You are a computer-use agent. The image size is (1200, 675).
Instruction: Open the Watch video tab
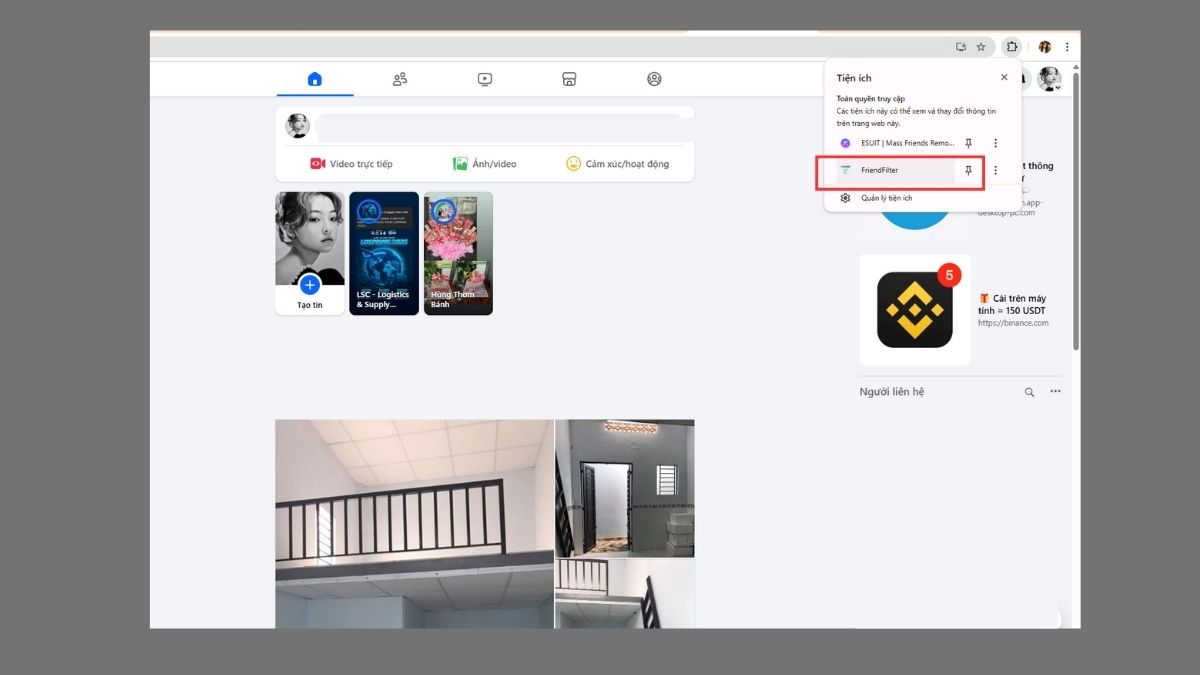(x=484, y=79)
